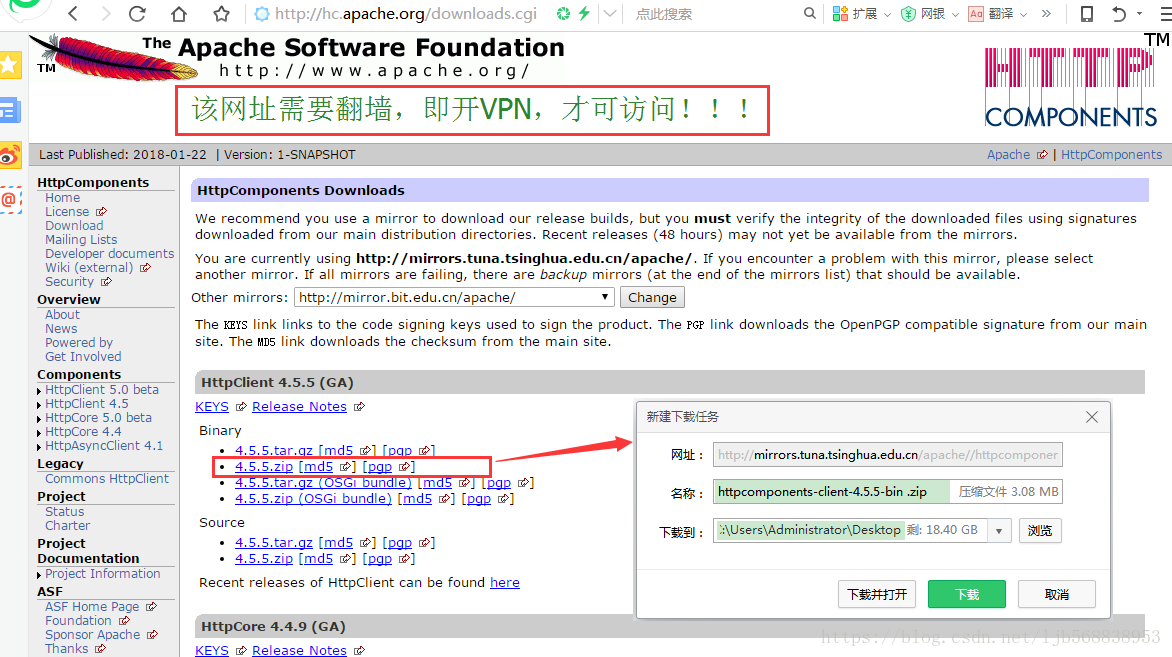Open the 翻译 dropdown chevron

pos(1023,14)
